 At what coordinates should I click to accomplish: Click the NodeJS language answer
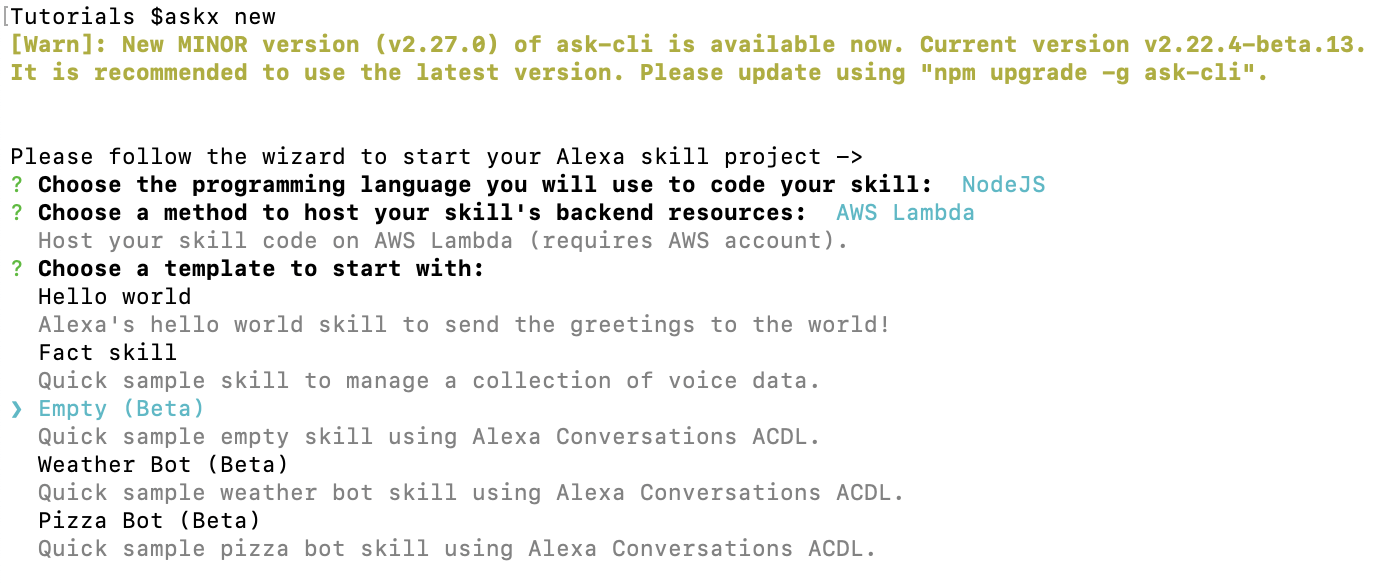coord(1003,185)
